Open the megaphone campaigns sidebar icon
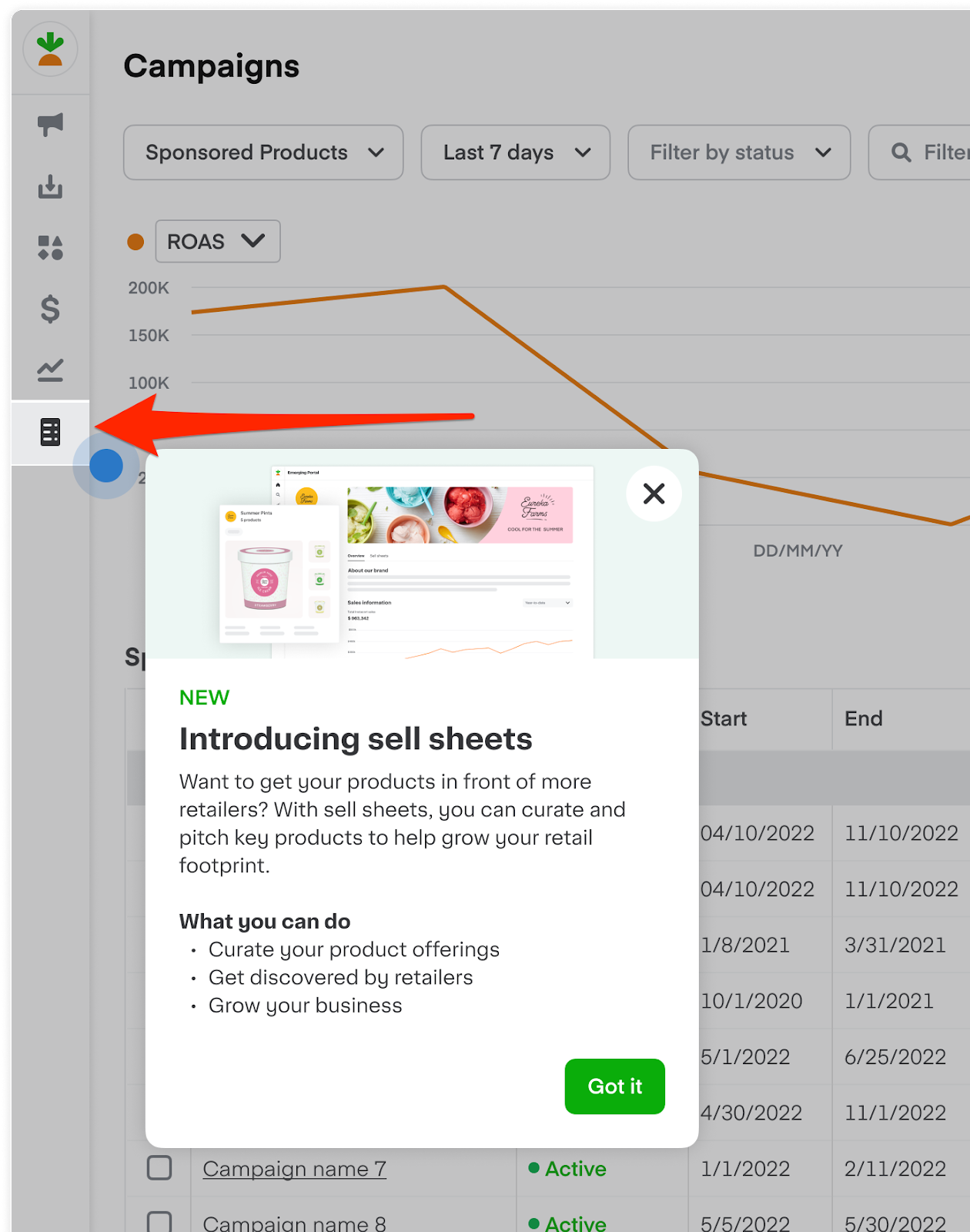The width and height of the screenshot is (970, 1232). coord(50,124)
